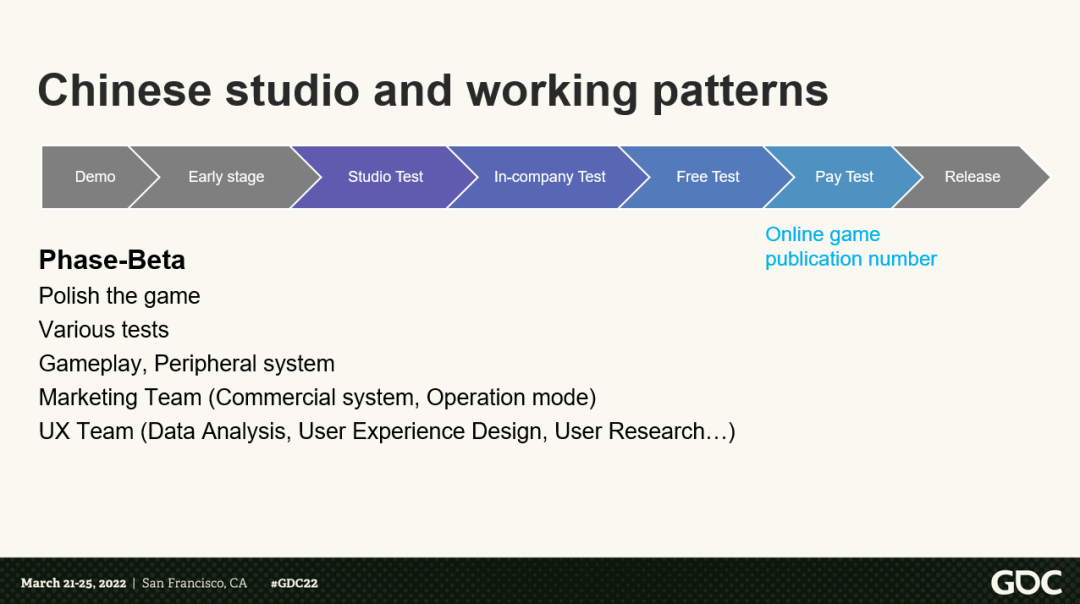Click the 'Phase-Beta' heading
The height and width of the screenshot is (604, 1080).
coord(112,260)
